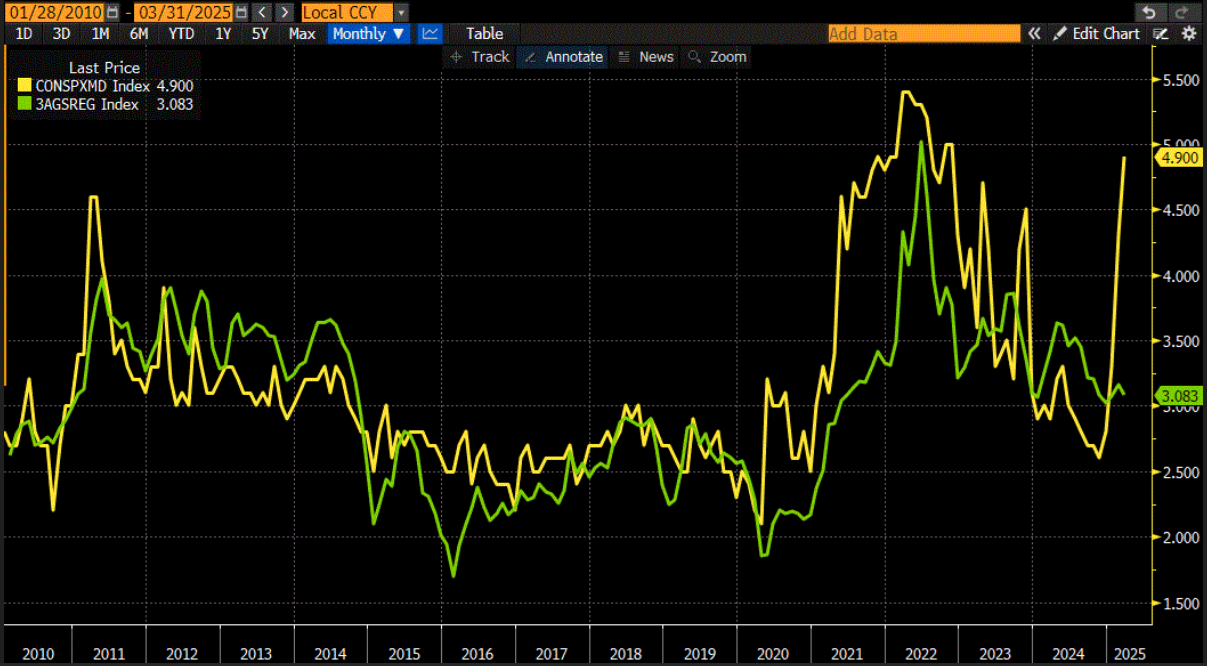Toggle the Annotate mode
This screenshot has width=1207, height=666.
[x=564, y=56]
